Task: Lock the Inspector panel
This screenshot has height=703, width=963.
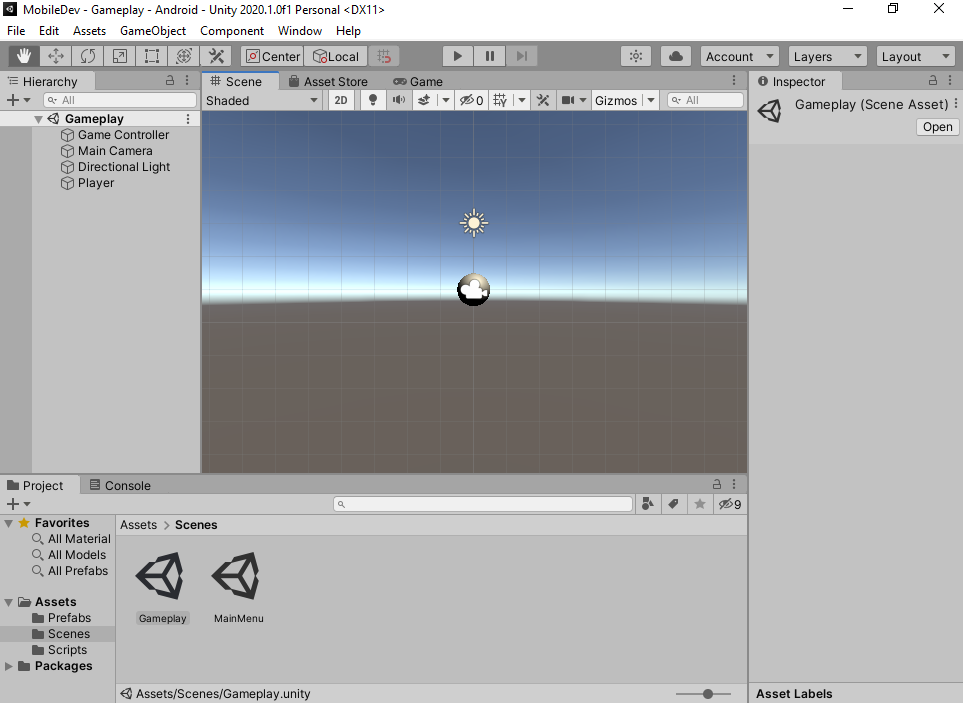Action: click(x=933, y=80)
